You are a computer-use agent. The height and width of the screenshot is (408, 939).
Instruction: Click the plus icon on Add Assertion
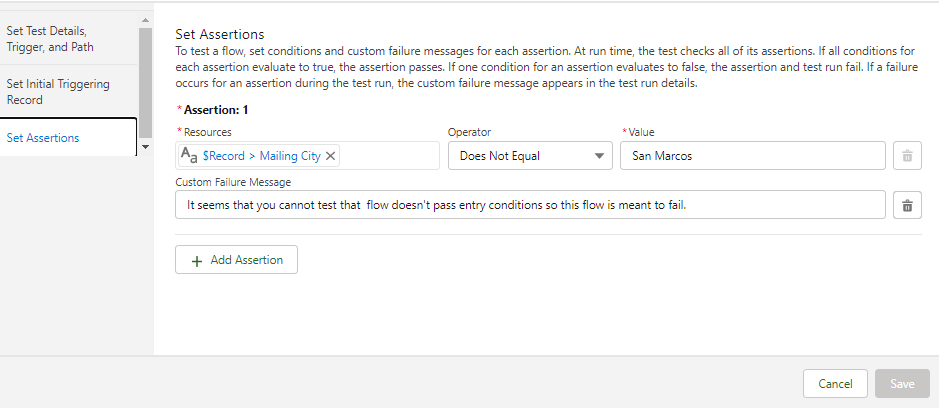coord(196,260)
